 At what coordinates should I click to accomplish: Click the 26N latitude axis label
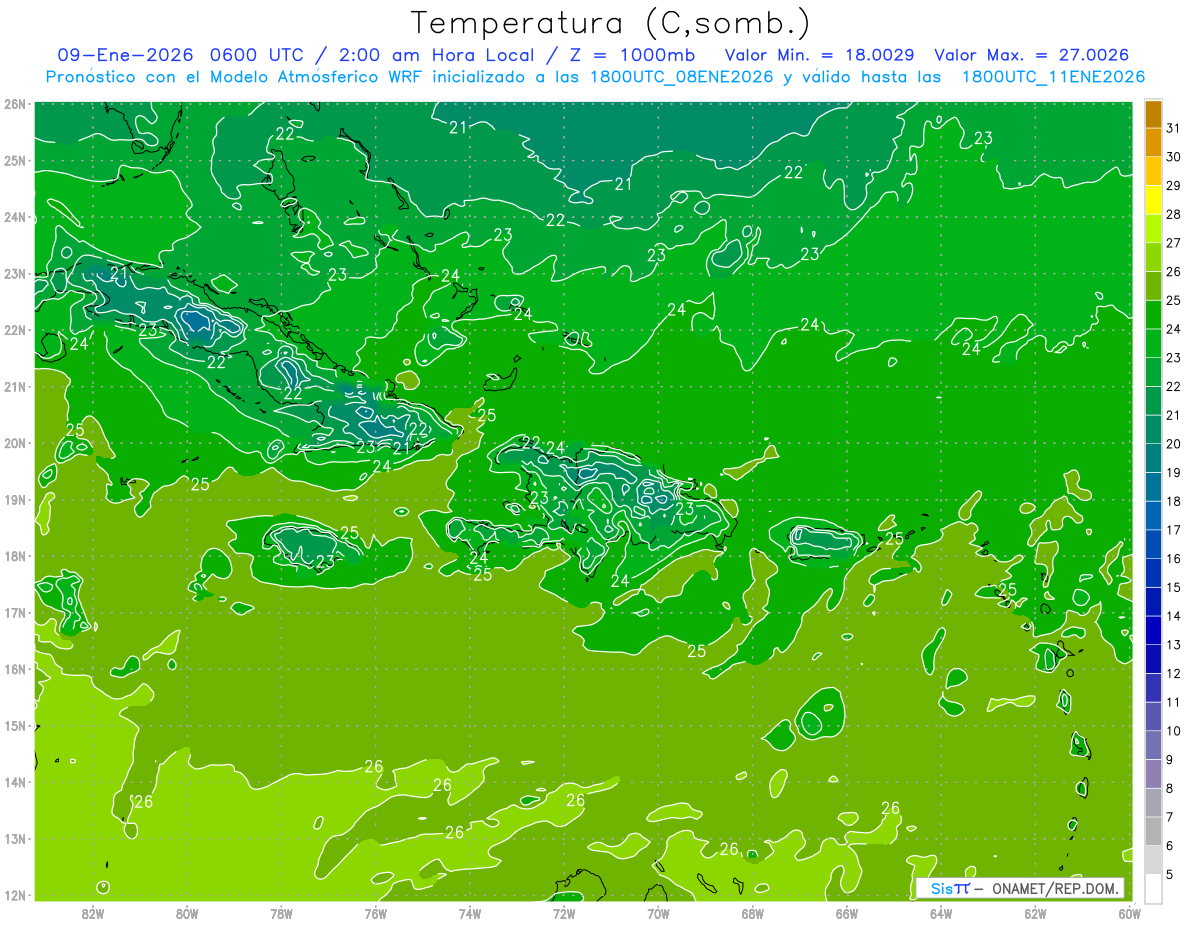(x=15, y=103)
